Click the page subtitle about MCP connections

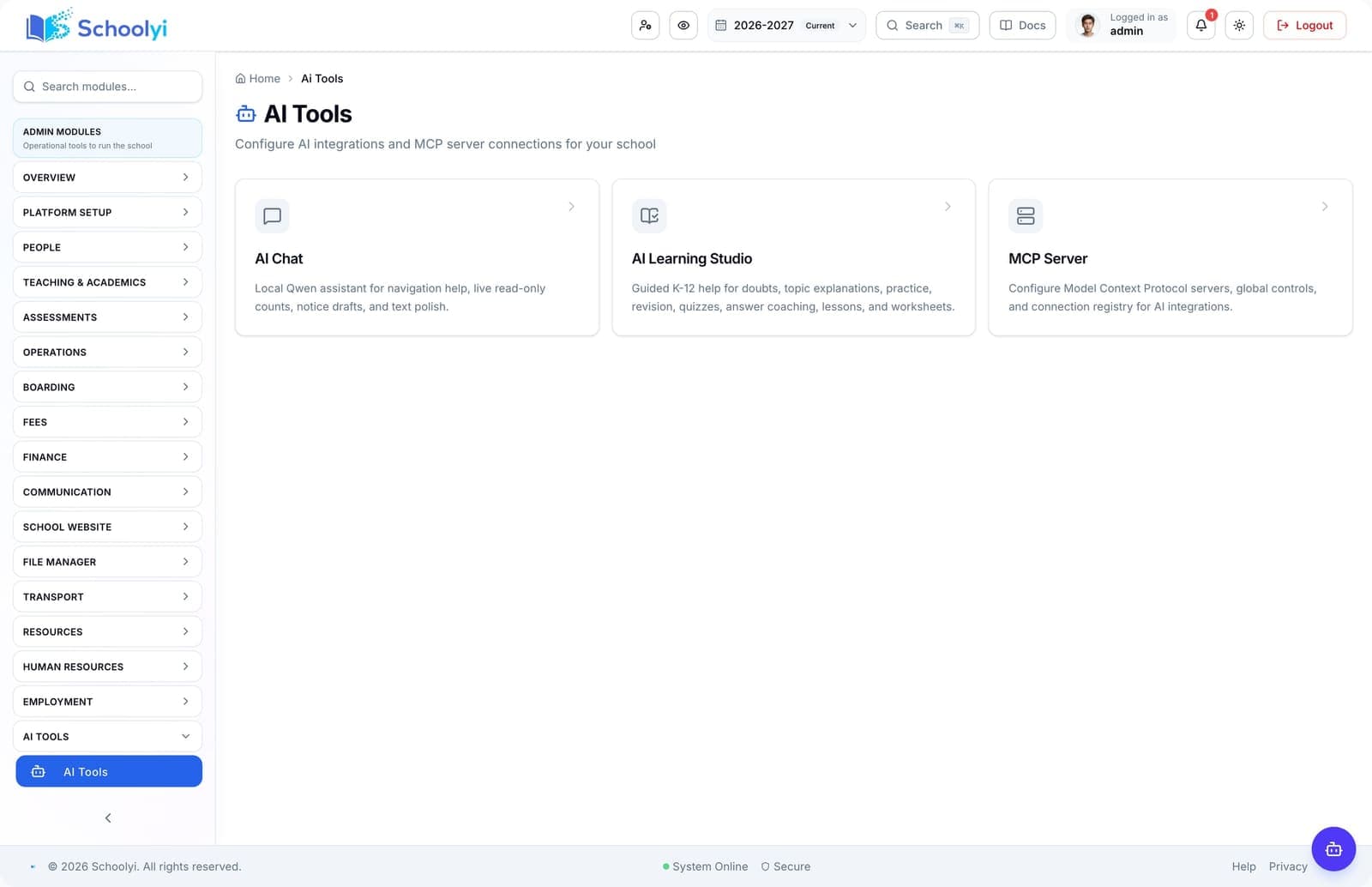(x=445, y=144)
